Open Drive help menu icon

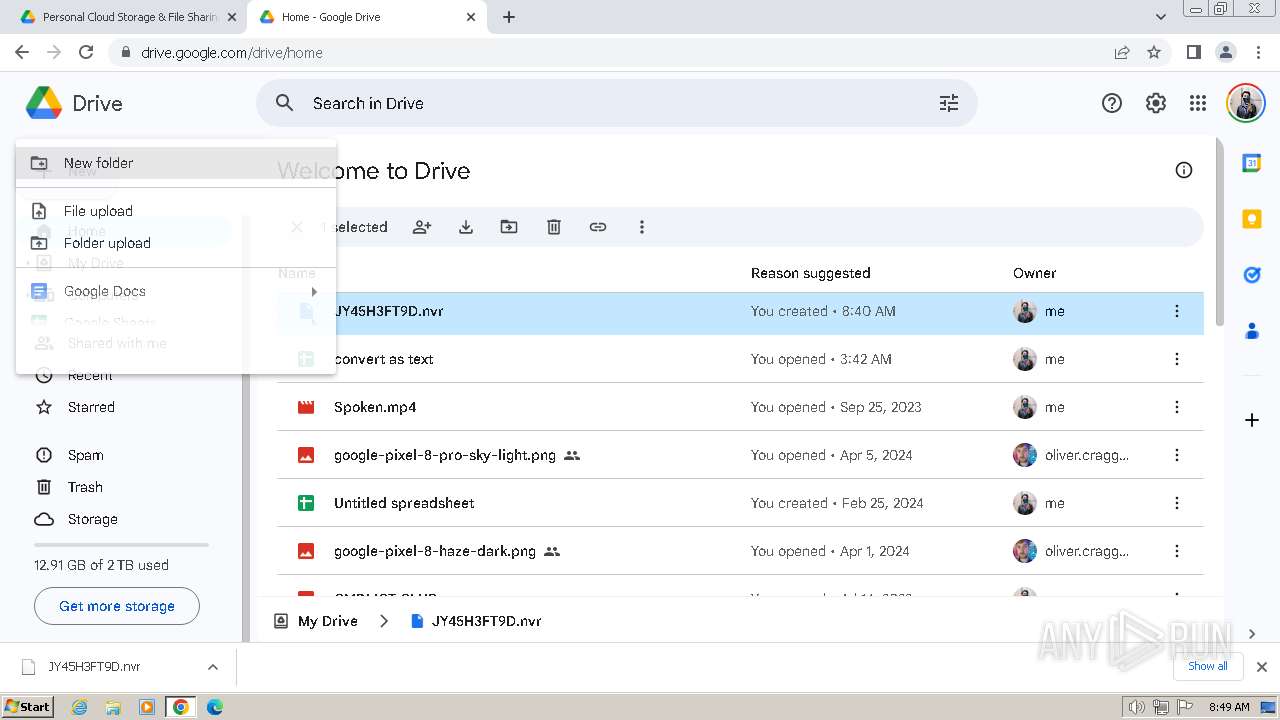[x=1112, y=103]
